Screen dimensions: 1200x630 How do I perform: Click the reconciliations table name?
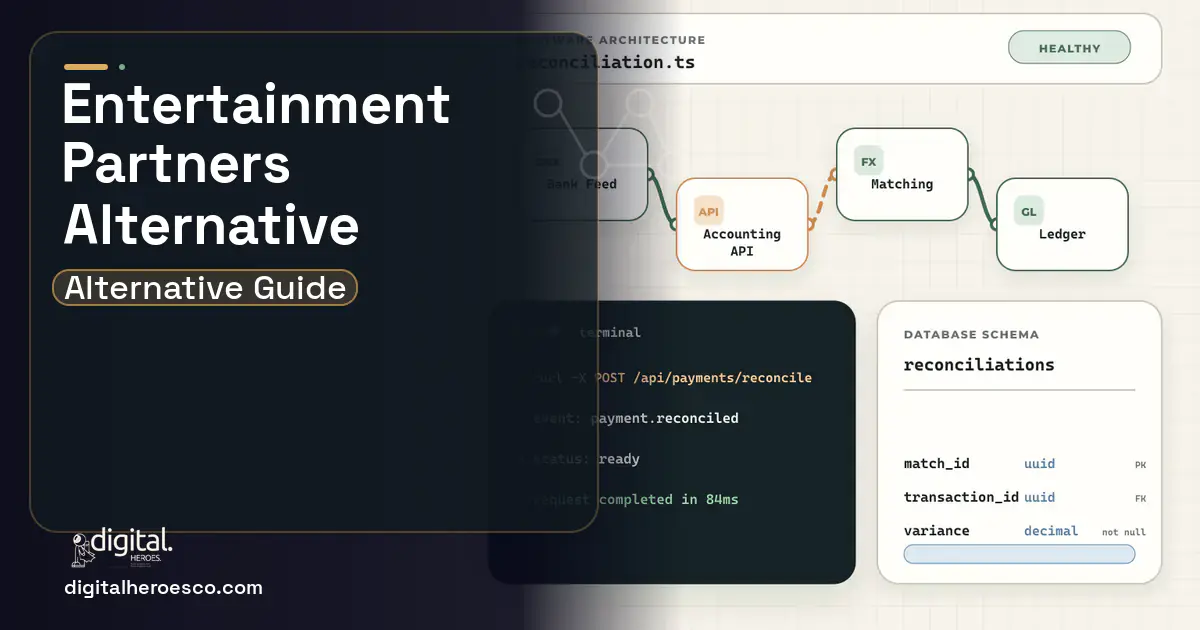click(979, 365)
